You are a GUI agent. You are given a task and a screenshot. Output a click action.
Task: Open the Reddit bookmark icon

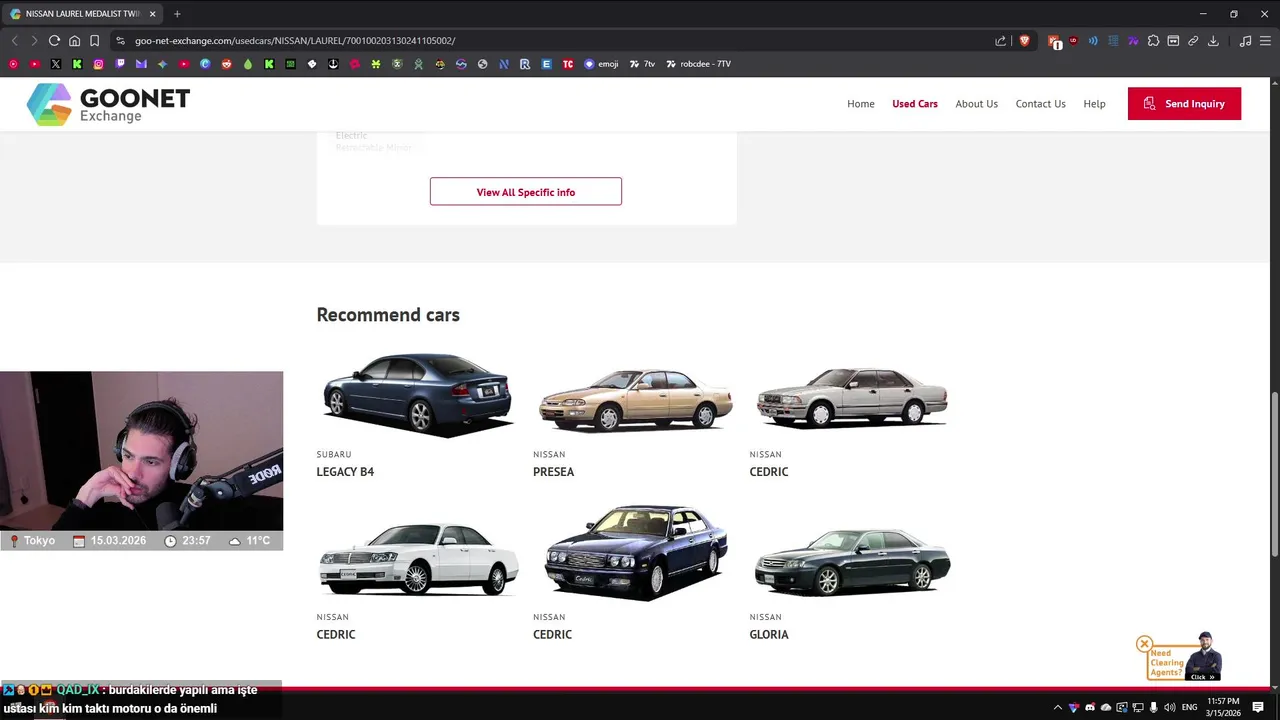tap(226, 64)
